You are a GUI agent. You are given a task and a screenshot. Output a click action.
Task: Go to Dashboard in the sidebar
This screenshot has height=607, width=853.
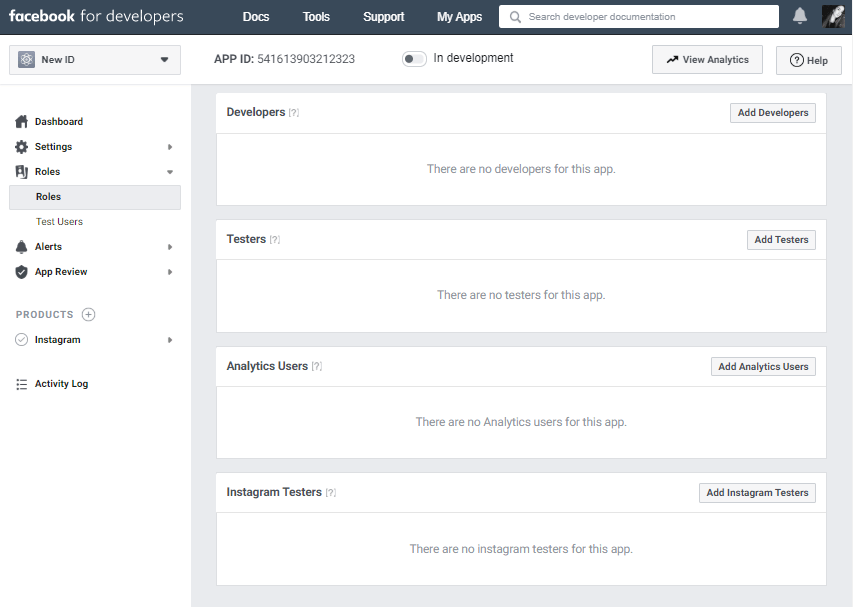[x=59, y=121]
